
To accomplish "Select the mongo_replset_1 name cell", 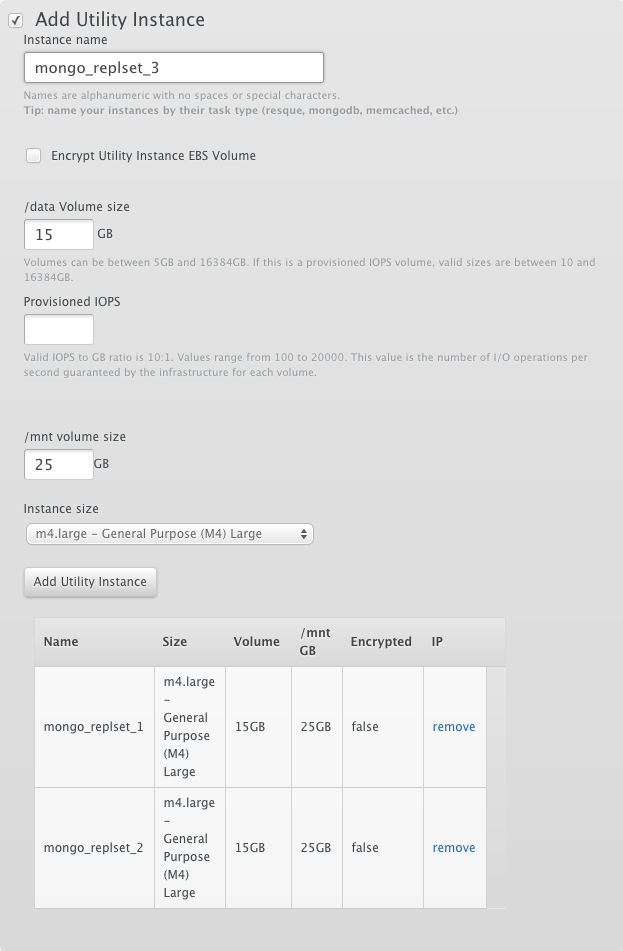I will [94, 727].
